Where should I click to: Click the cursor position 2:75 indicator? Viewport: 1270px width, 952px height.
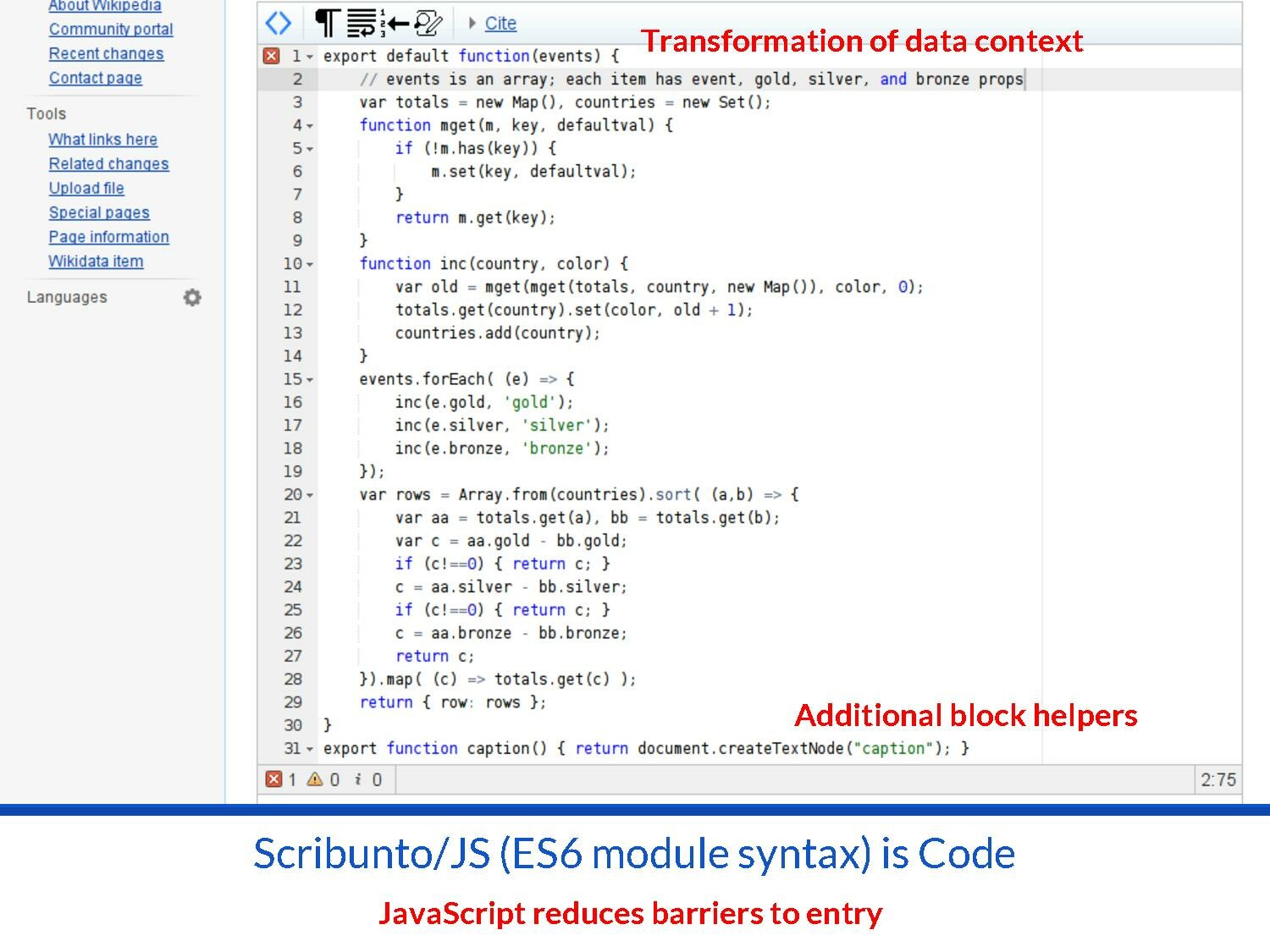tap(1218, 779)
